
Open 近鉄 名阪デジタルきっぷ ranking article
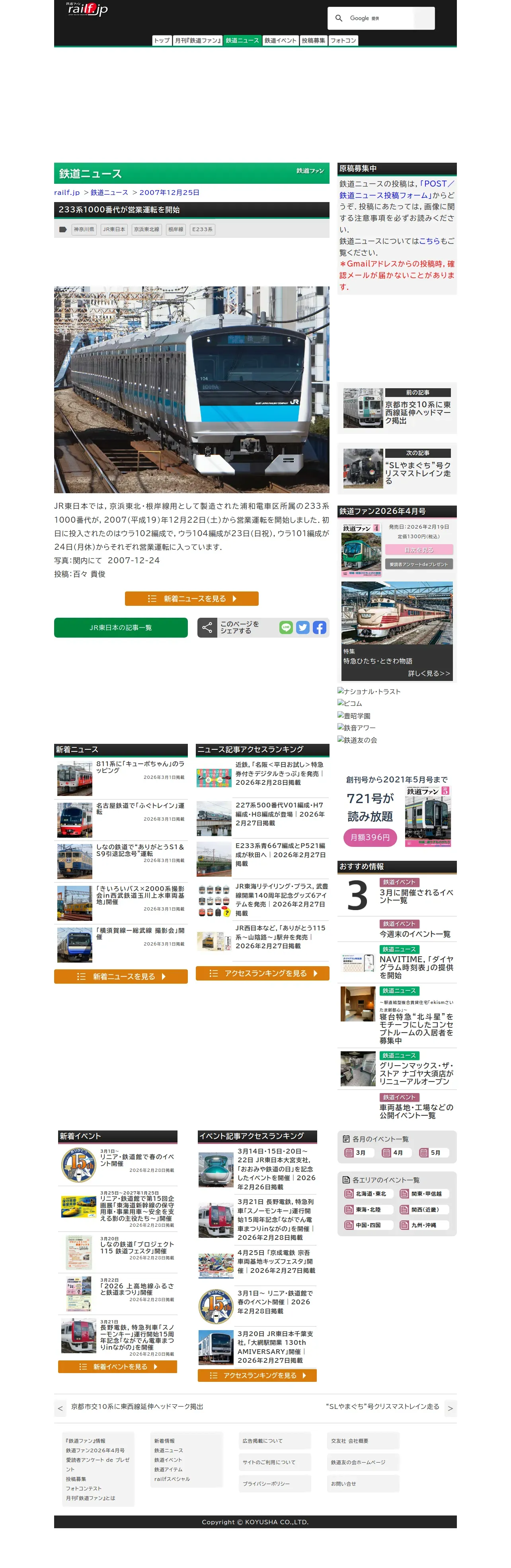(263, 777)
